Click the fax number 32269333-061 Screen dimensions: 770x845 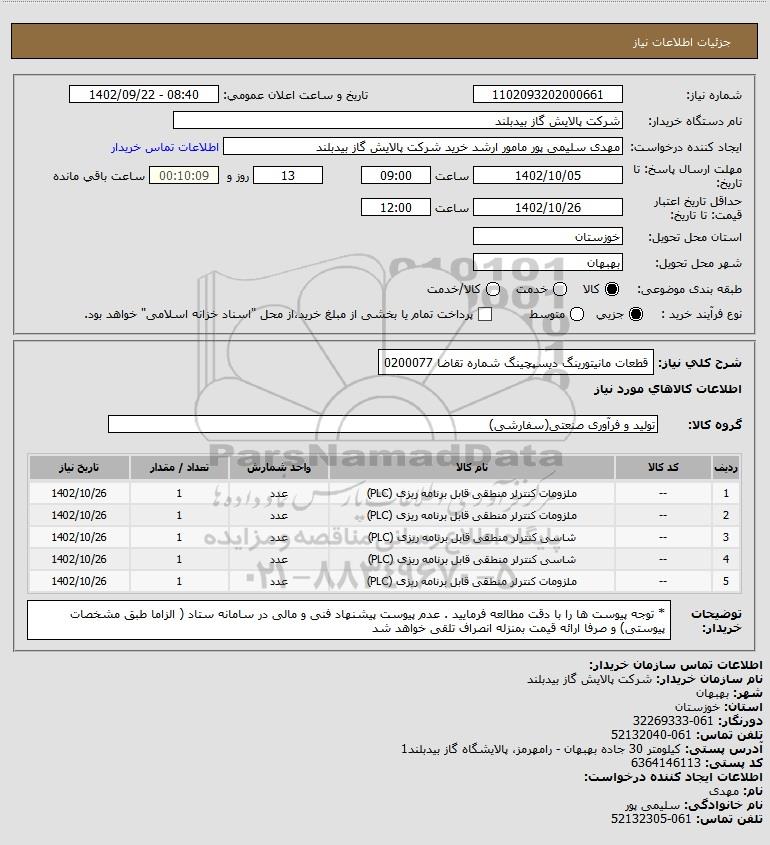[672, 721]
